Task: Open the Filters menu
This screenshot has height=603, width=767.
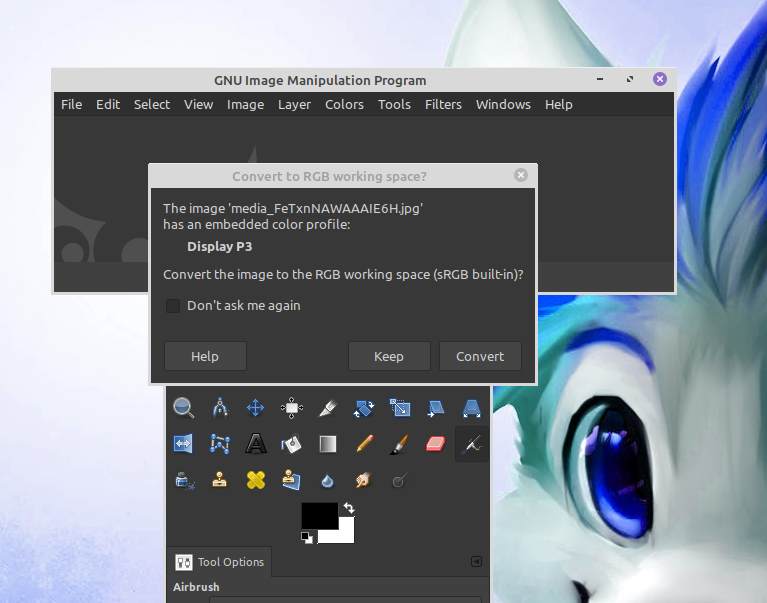Action: 443,104
